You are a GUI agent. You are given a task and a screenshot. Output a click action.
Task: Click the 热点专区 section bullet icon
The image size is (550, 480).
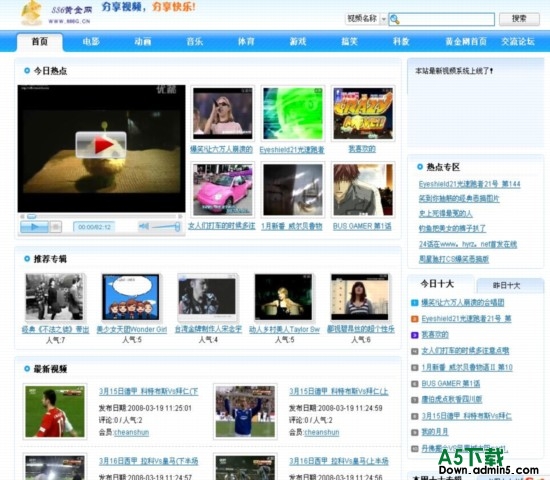(x=420, y=167)
